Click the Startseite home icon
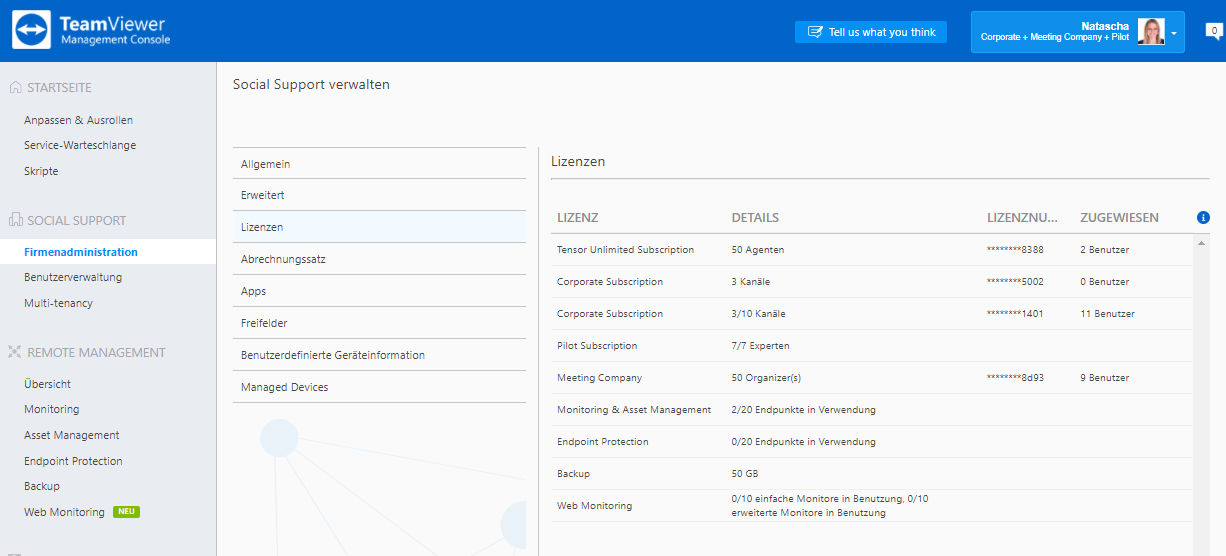 pyautogui.click(x=15, y=88)
